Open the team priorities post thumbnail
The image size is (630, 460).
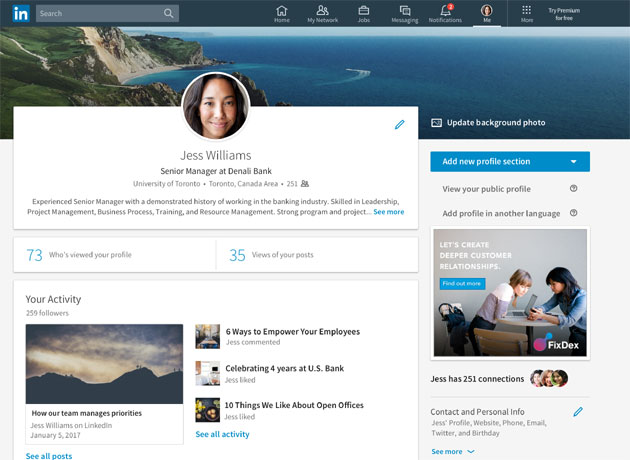[104, 363]
